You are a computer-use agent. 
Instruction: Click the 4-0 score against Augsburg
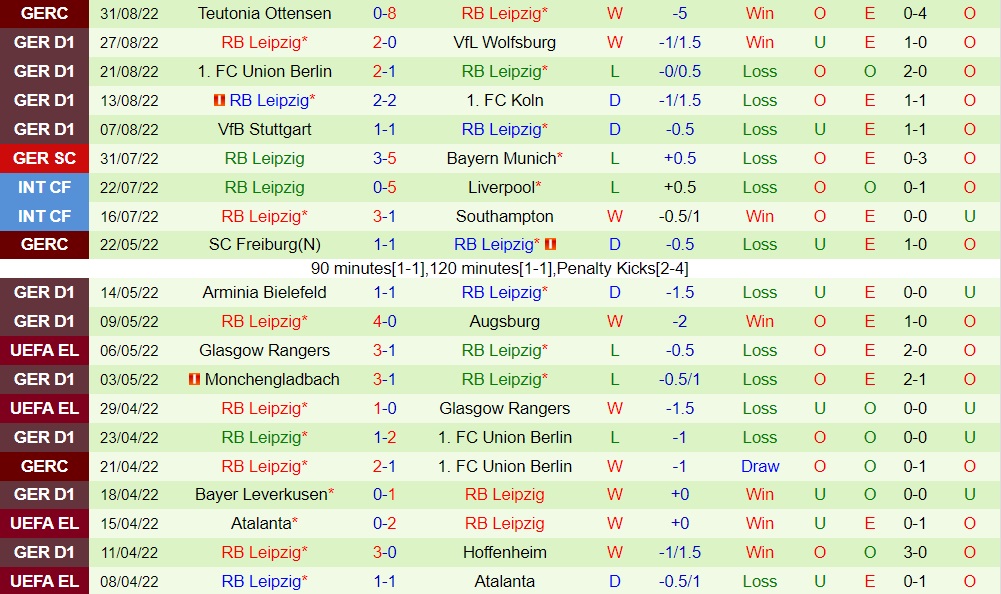pos(385,321)
